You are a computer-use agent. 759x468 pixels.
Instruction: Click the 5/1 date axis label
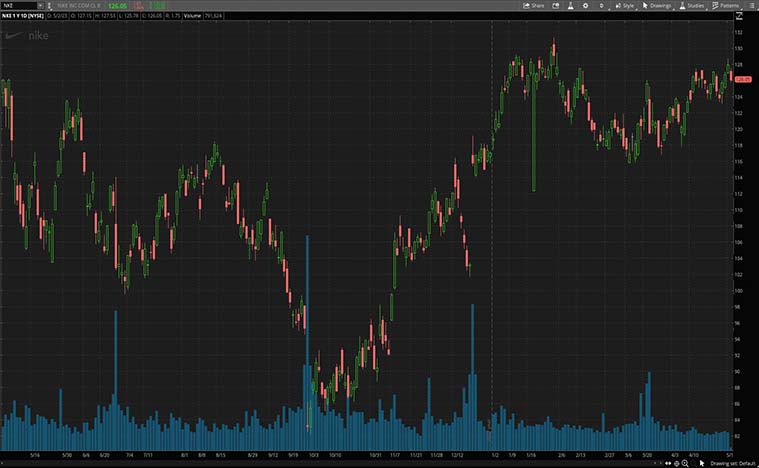coord(729,455)
